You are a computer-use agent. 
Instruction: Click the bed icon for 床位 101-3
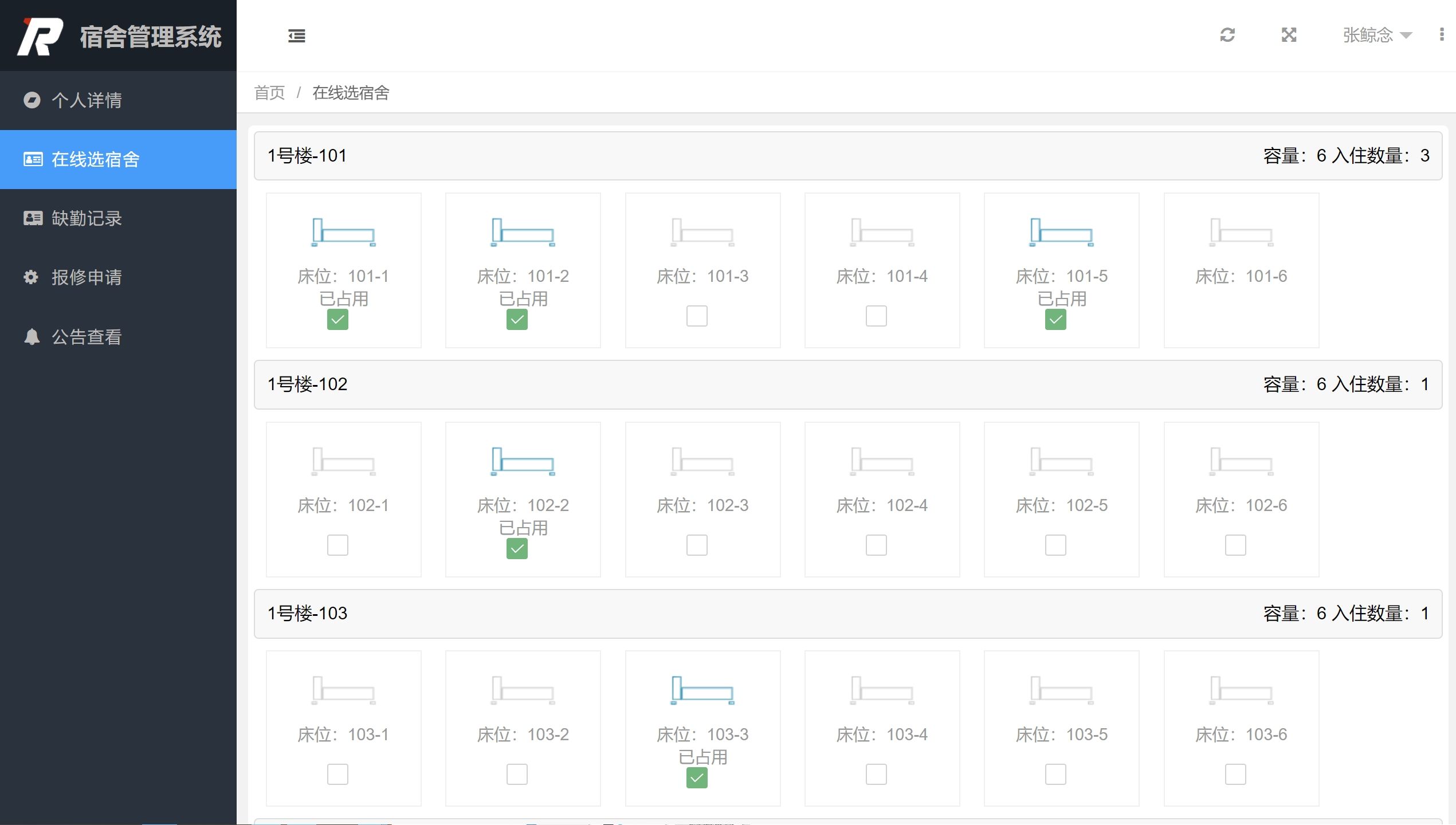[703, 232]
